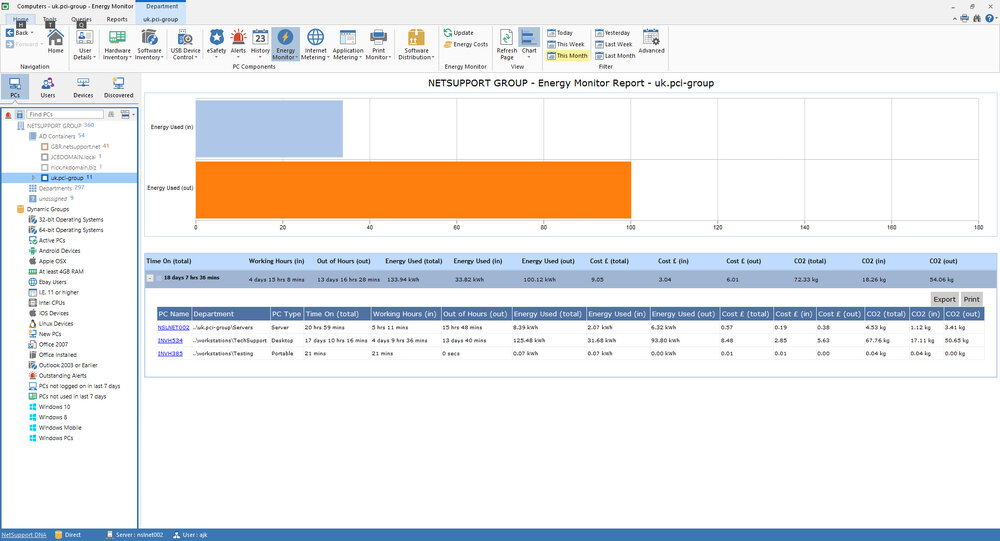Click the orange Energy Used (out) bar
Screen dimensions: 1000x541
(x=413, y=189)
